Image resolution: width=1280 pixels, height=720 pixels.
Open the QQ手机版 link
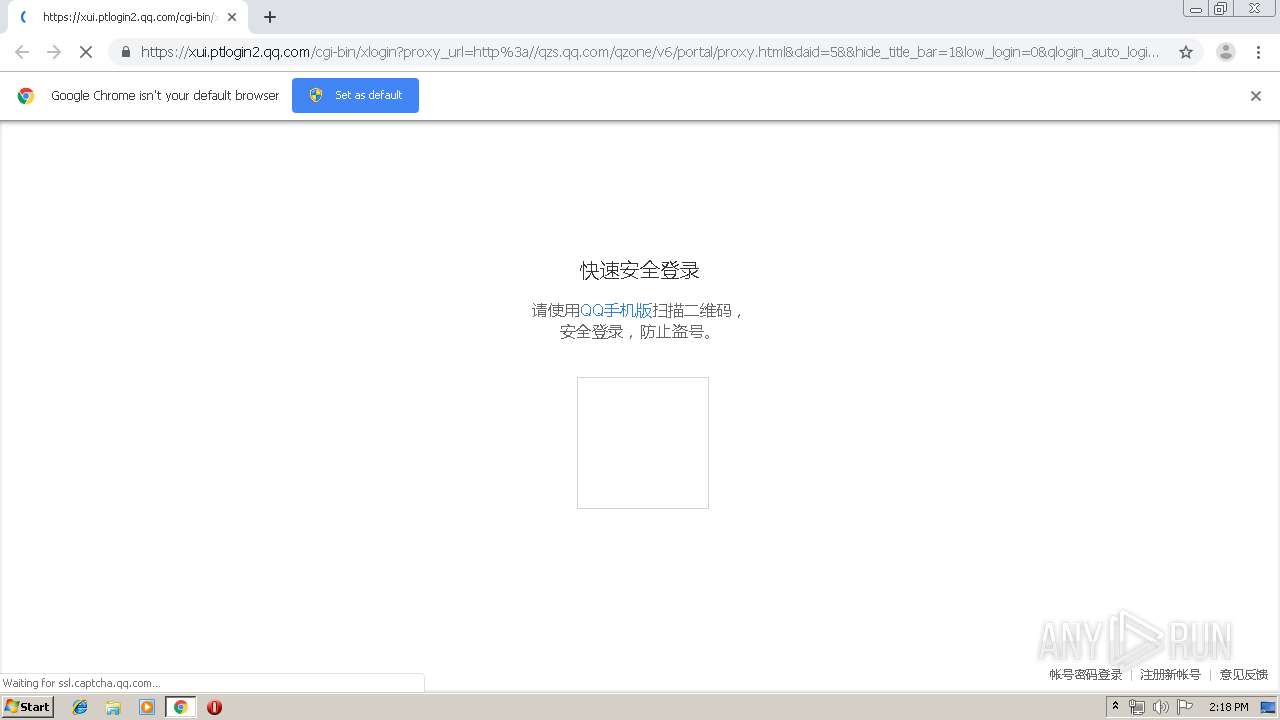click(x=616, y=310)
